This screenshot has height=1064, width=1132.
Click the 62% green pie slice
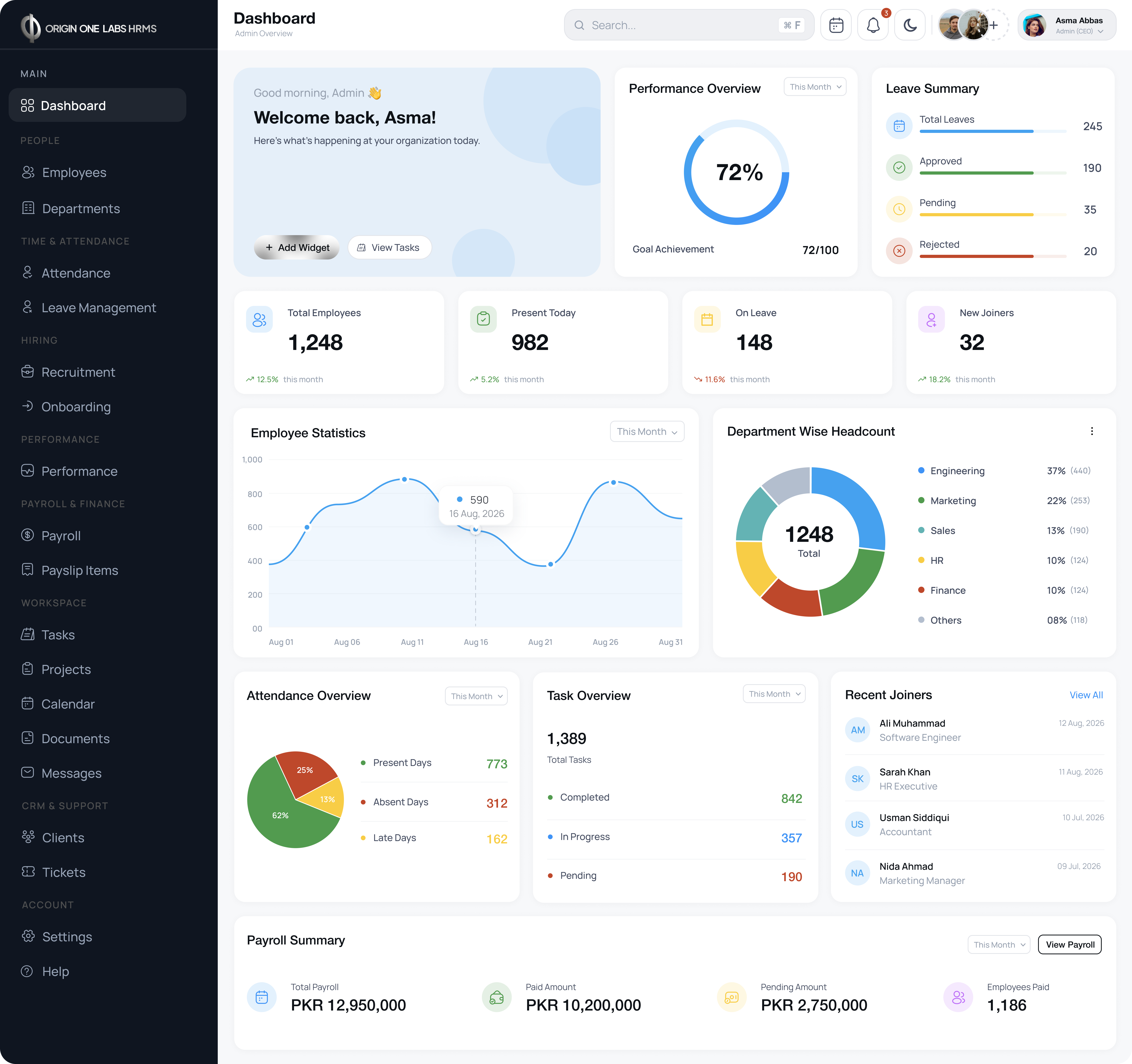281,815
